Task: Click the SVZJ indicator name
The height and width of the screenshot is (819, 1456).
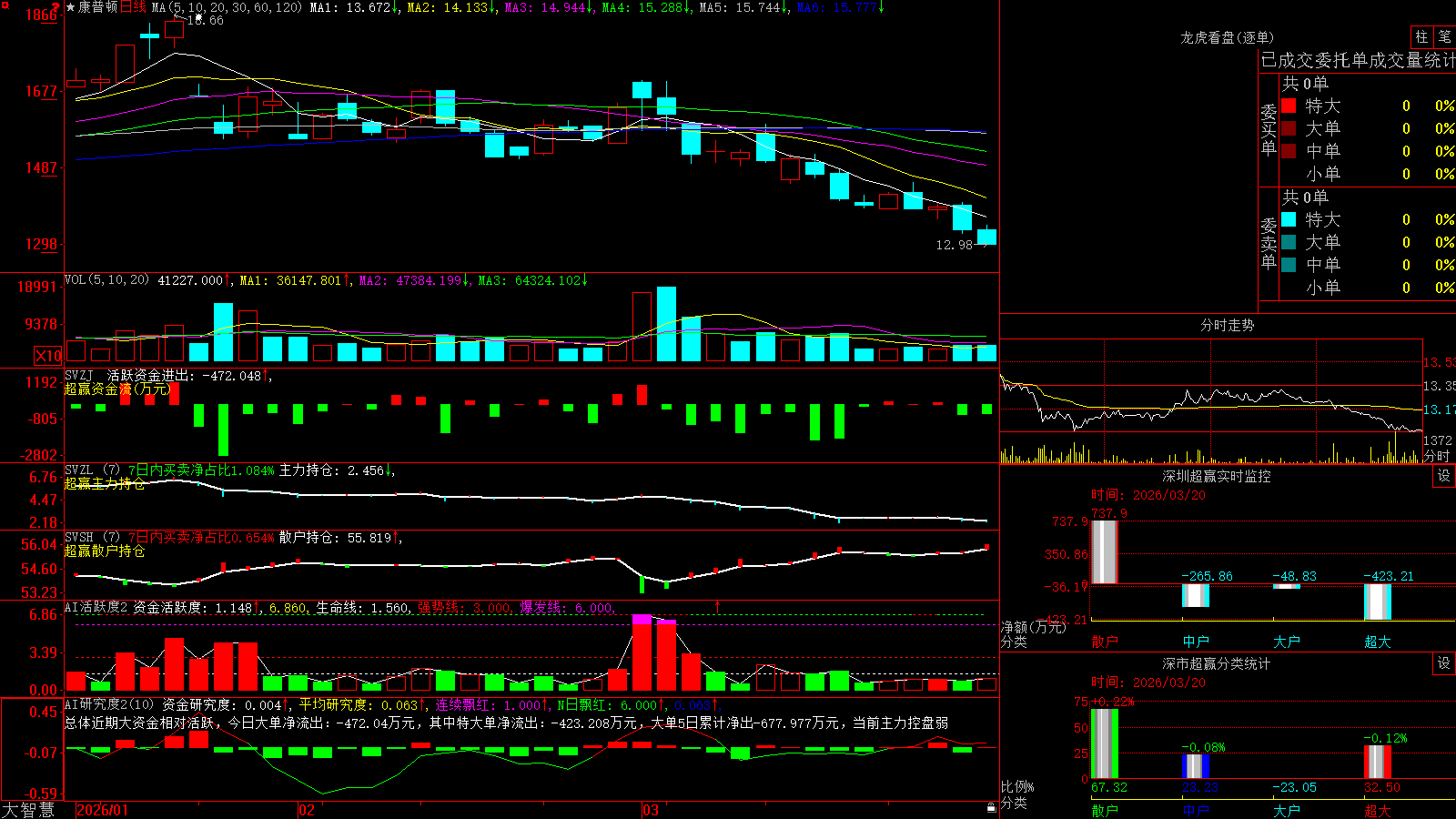Action: (79, 375)
